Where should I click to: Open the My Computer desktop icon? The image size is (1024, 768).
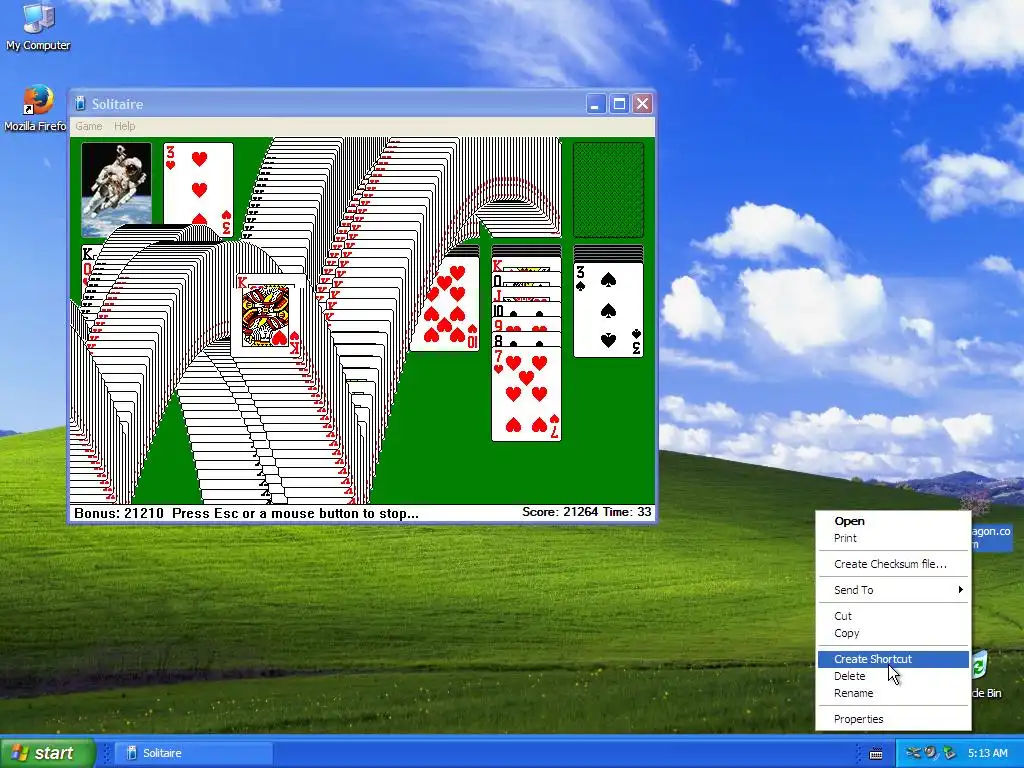click(x=38, y=26)
